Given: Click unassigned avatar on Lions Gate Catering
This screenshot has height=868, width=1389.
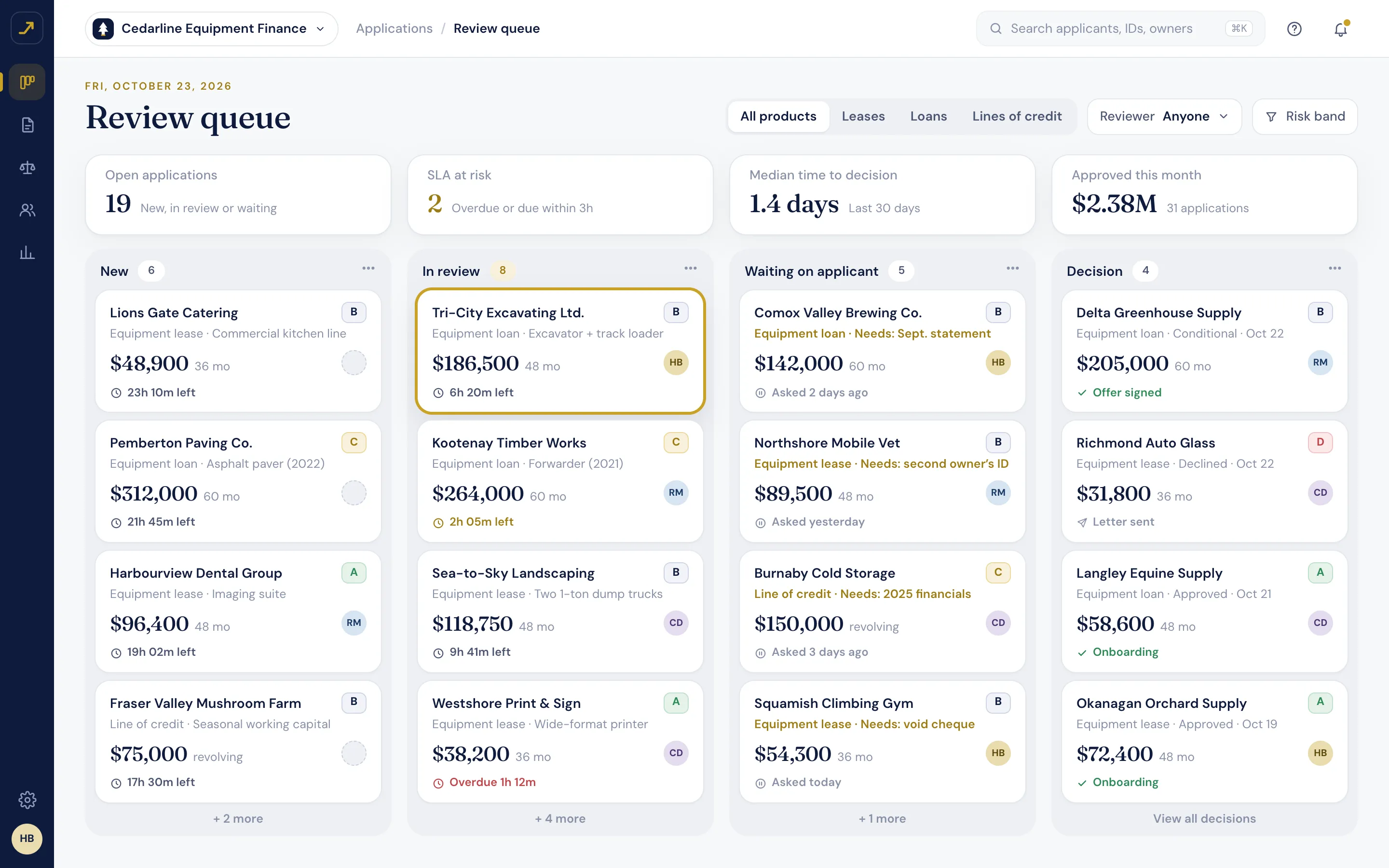Looking at the screenshot, I should point(354,362).
